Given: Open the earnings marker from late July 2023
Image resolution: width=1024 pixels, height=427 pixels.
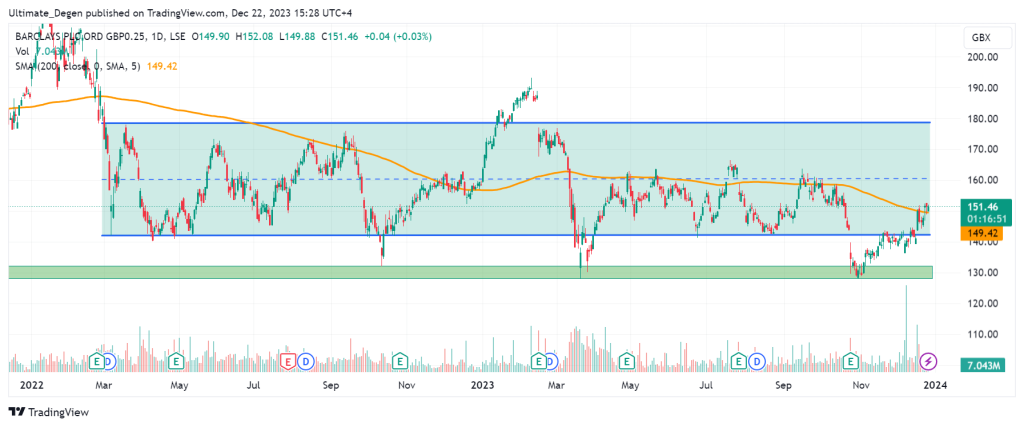Looking at the screenshot, I should tap(740, 360).
